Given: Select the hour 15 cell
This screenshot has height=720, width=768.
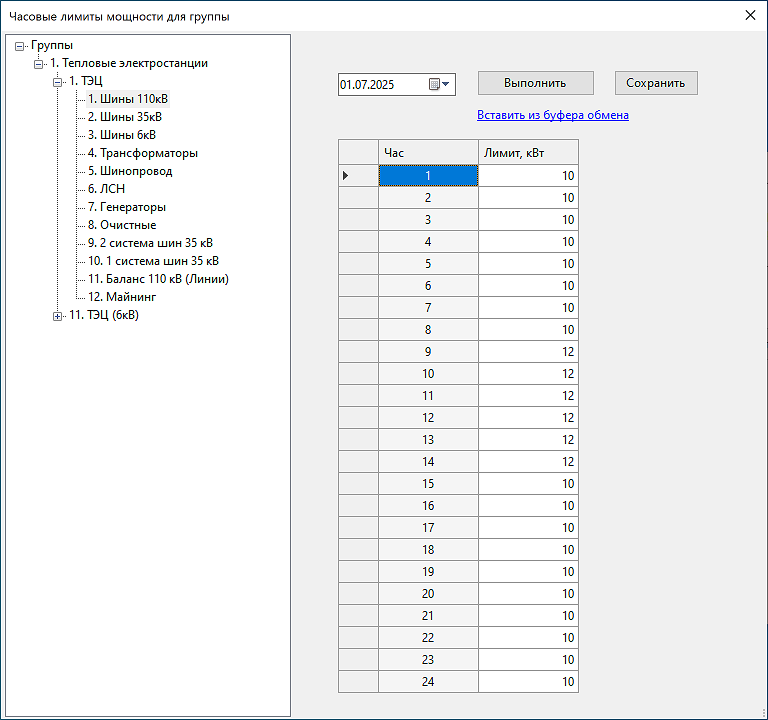Looking at the screenshot, I should point(428,483).
